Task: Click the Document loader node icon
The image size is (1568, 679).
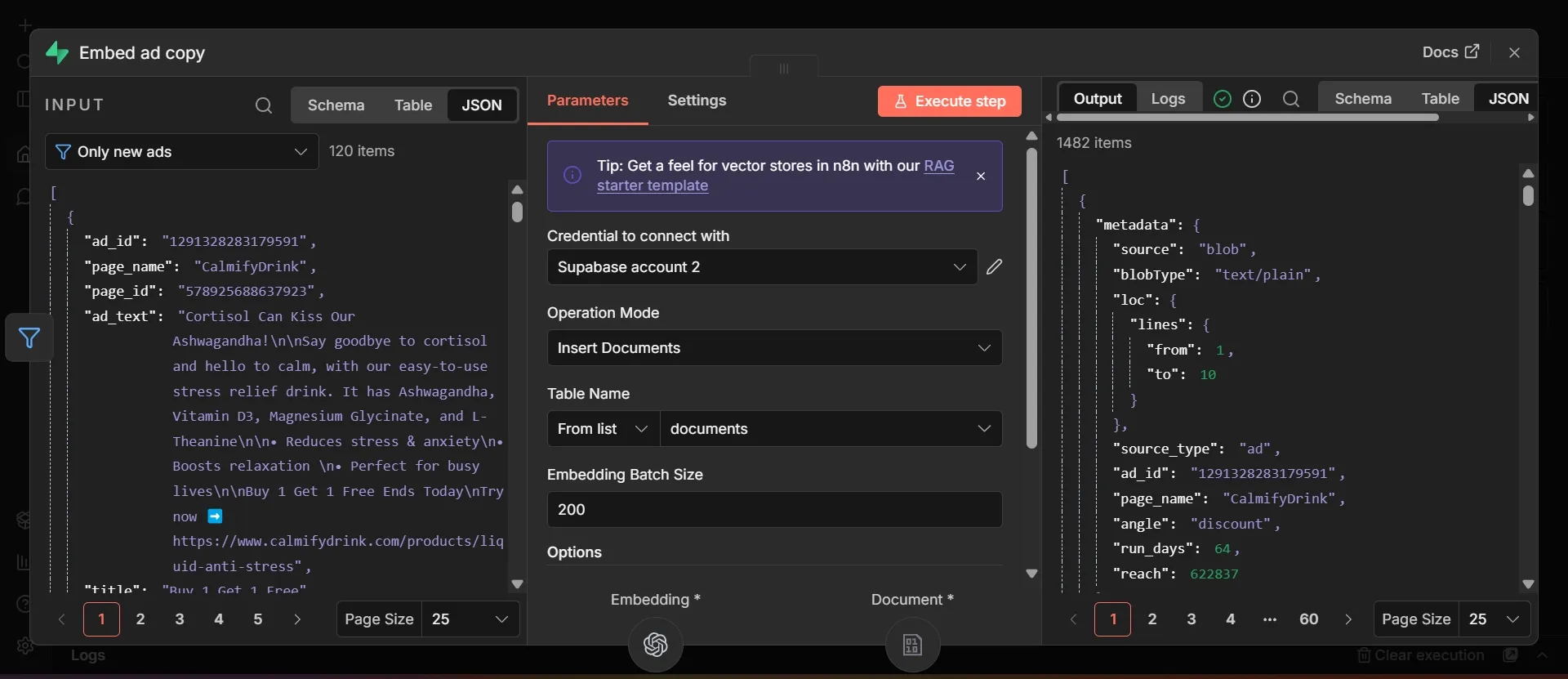Action: click(x=912, y=645)
